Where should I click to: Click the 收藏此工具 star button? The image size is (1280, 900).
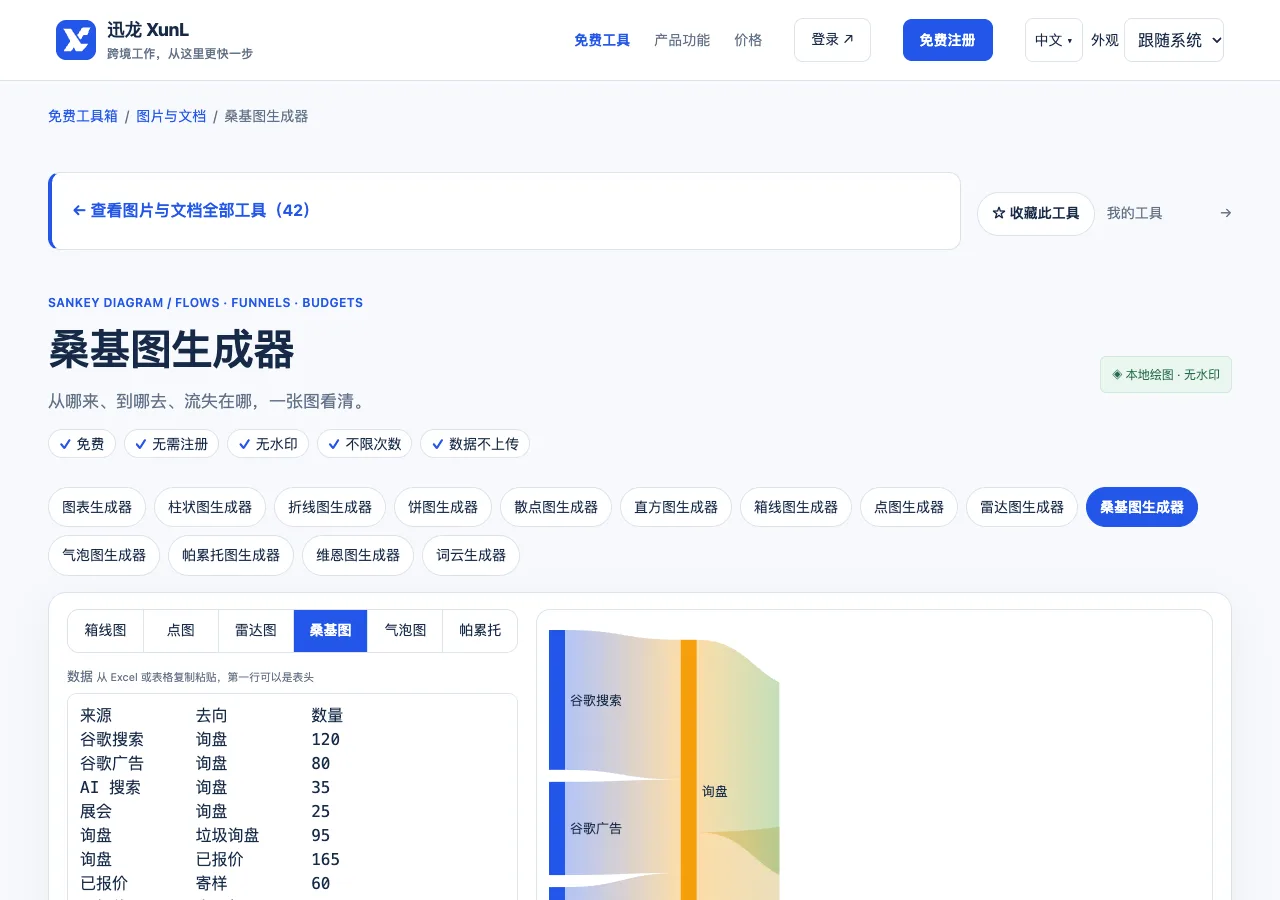[x=1036, y=214]
